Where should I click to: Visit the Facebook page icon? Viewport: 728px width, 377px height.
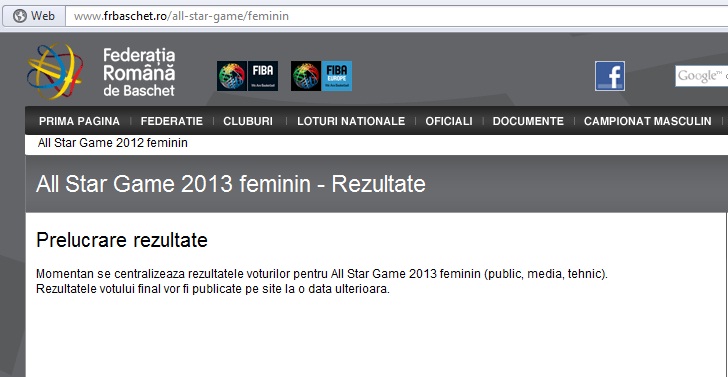click(x=610, y=76)
